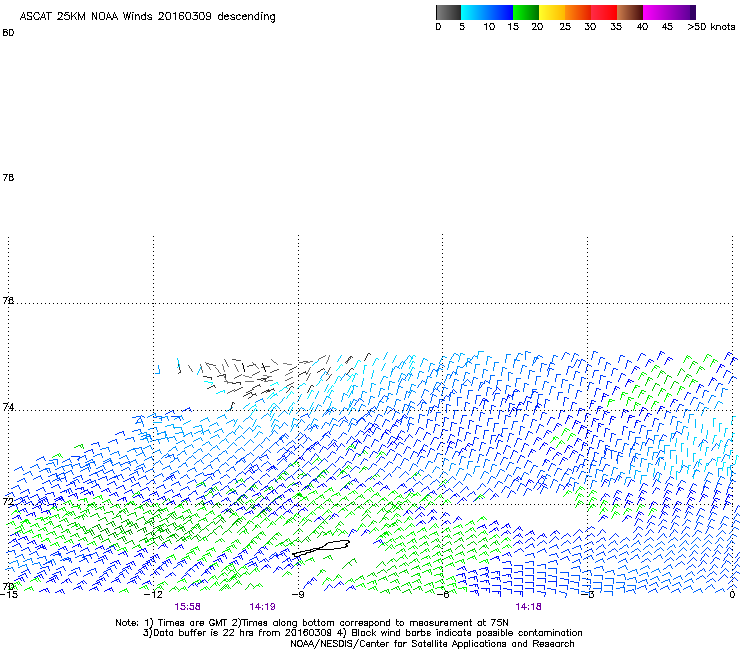Viewport: 740px width, 650px height.
Task: Click the green 15-20 knots color band
Action: (526, 12)
